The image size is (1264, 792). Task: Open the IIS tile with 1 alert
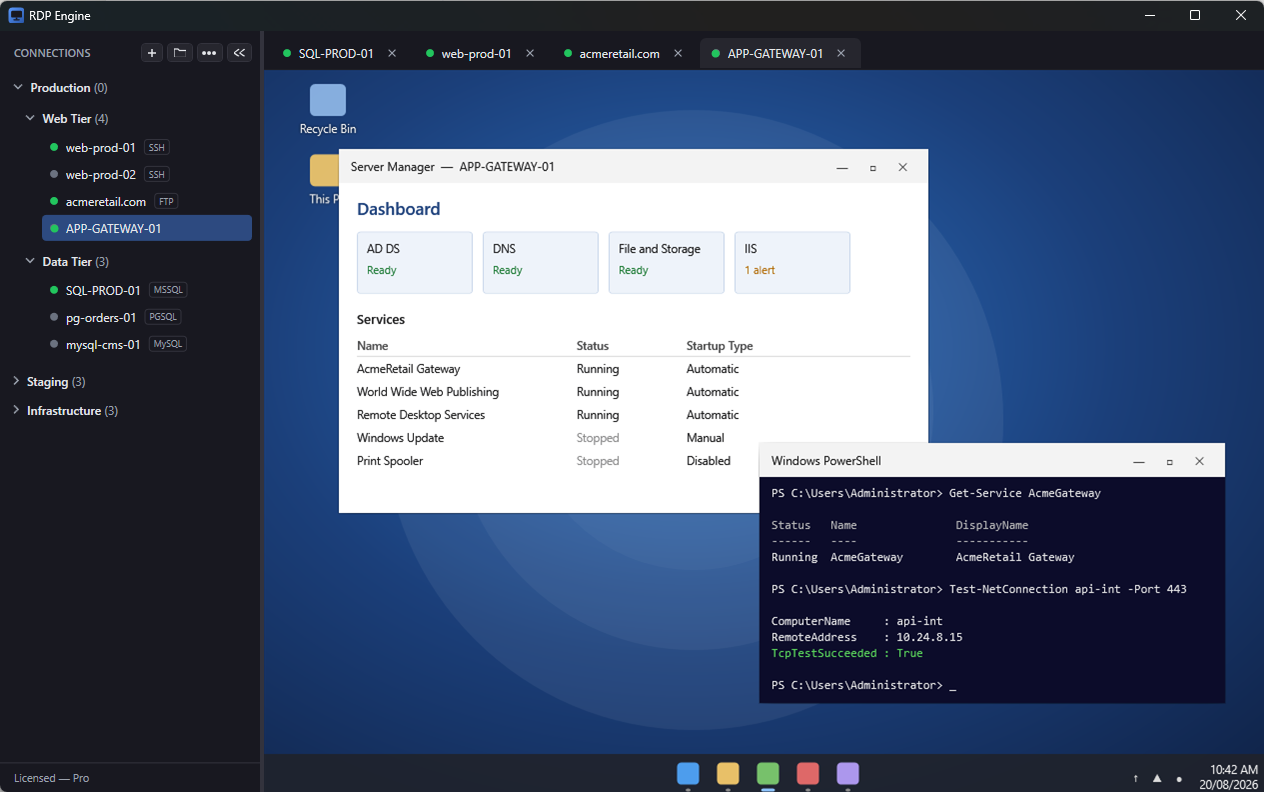click(793, 263)
